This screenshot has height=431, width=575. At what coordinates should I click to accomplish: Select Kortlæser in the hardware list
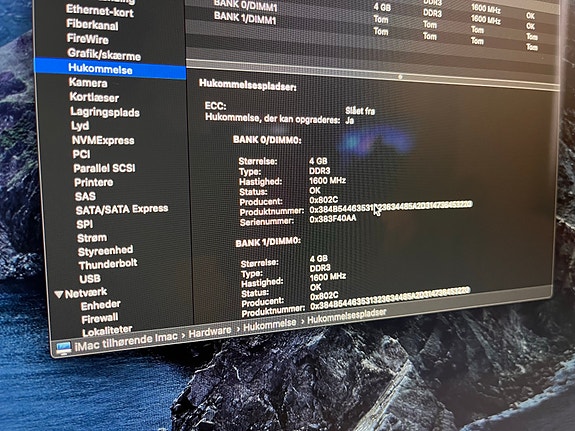click(94, 97)
